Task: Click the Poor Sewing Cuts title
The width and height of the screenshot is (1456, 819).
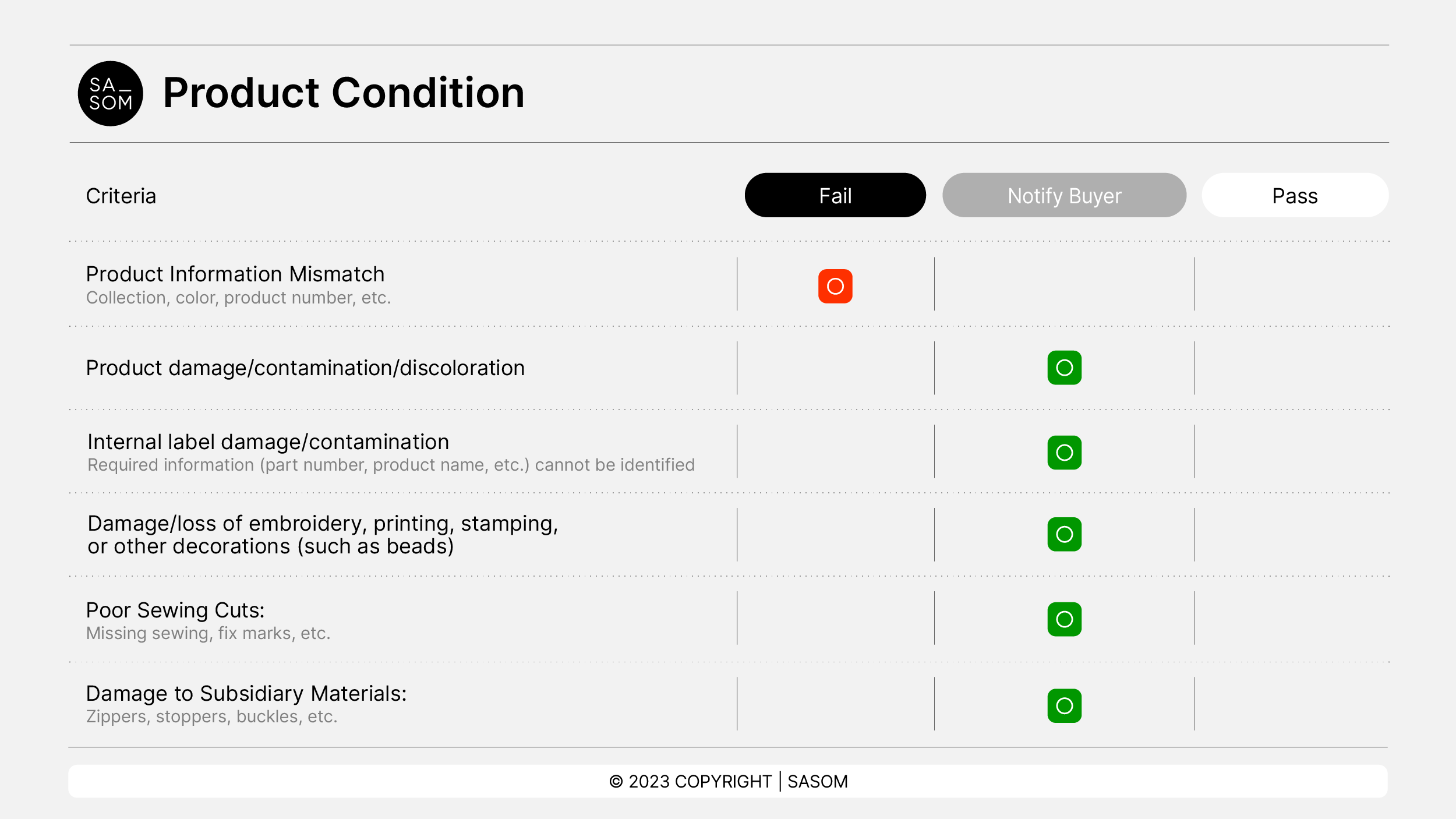Action: tap(175, 610)
